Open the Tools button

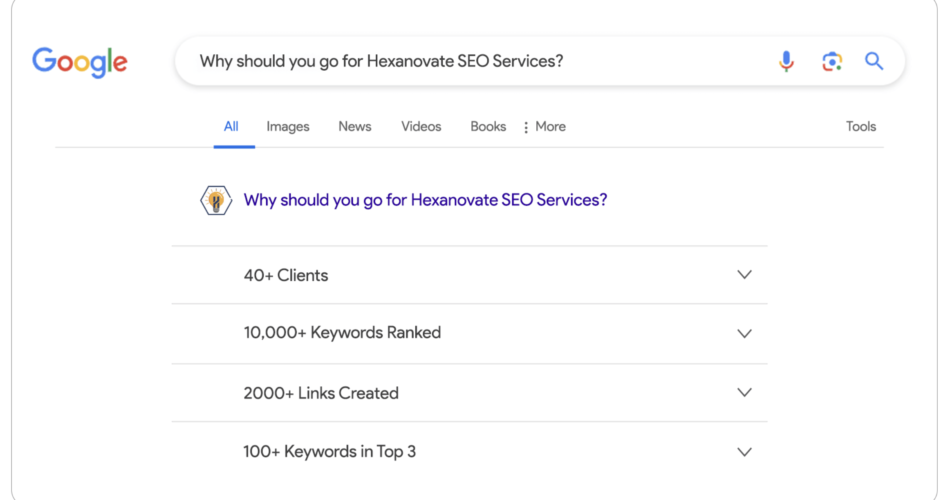tap(861, 127)
